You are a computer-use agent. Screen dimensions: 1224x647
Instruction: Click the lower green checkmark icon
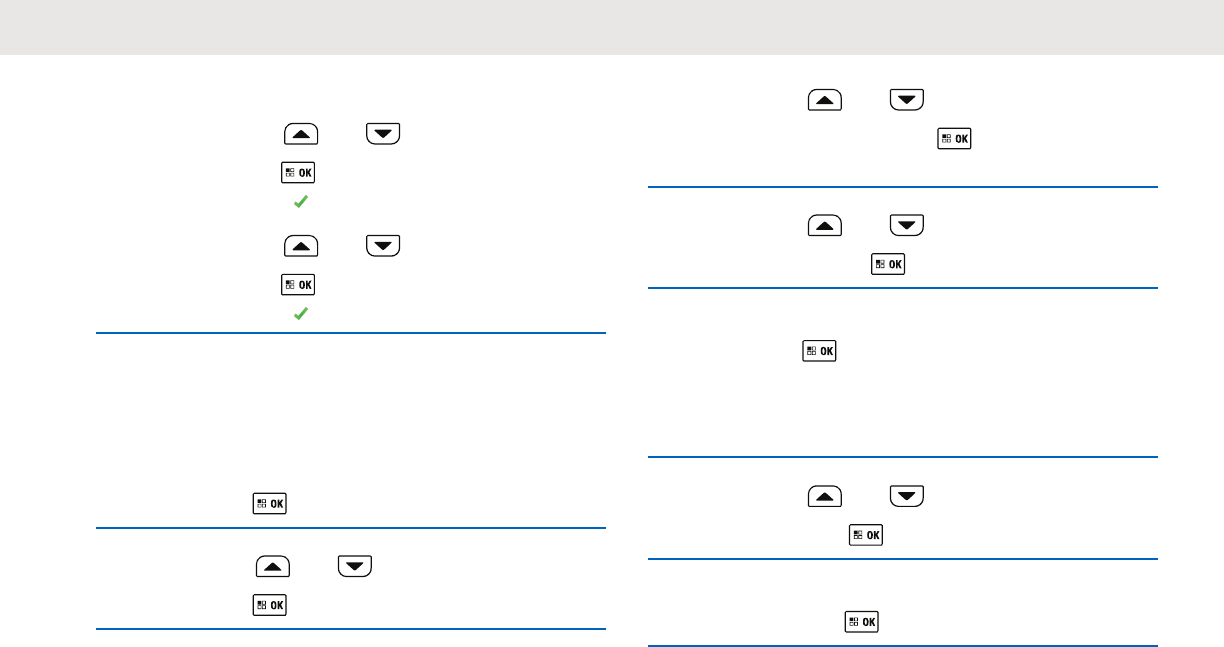point(299,314)
